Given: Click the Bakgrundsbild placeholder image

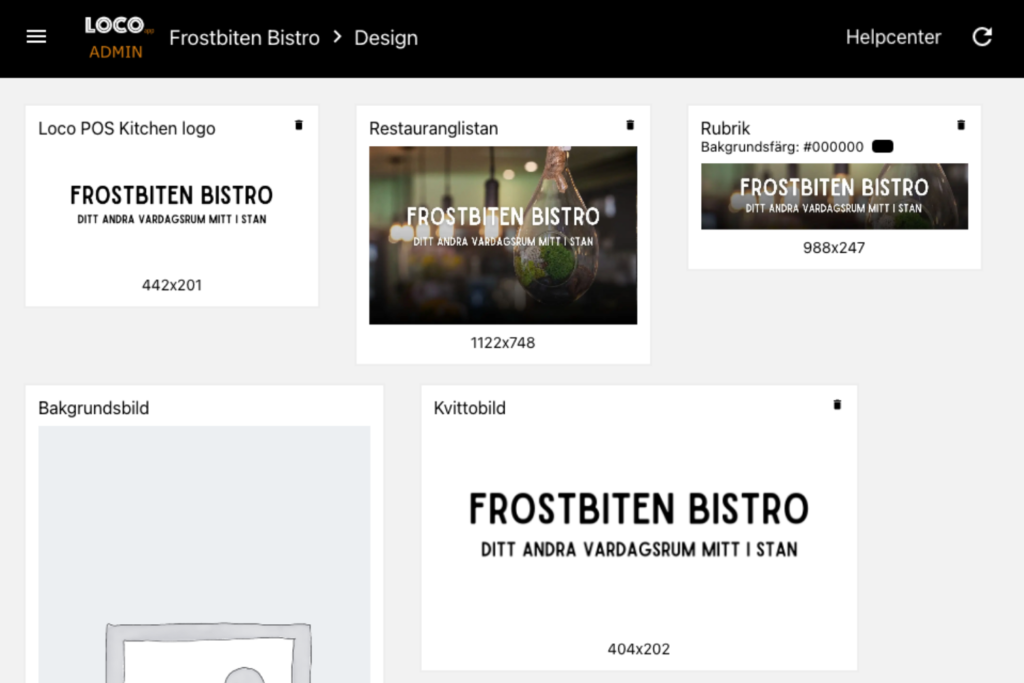Looking at the screenshot, I should pos(204,554).
